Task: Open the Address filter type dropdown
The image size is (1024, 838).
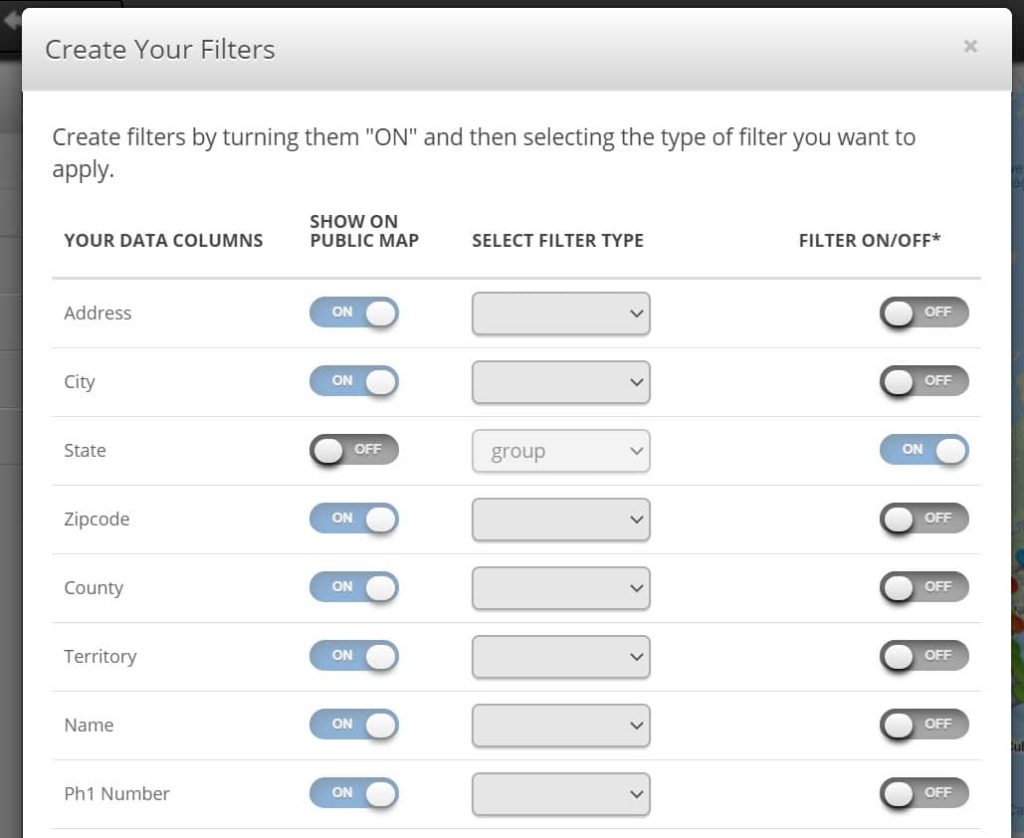Action: [x=560, y=312]
